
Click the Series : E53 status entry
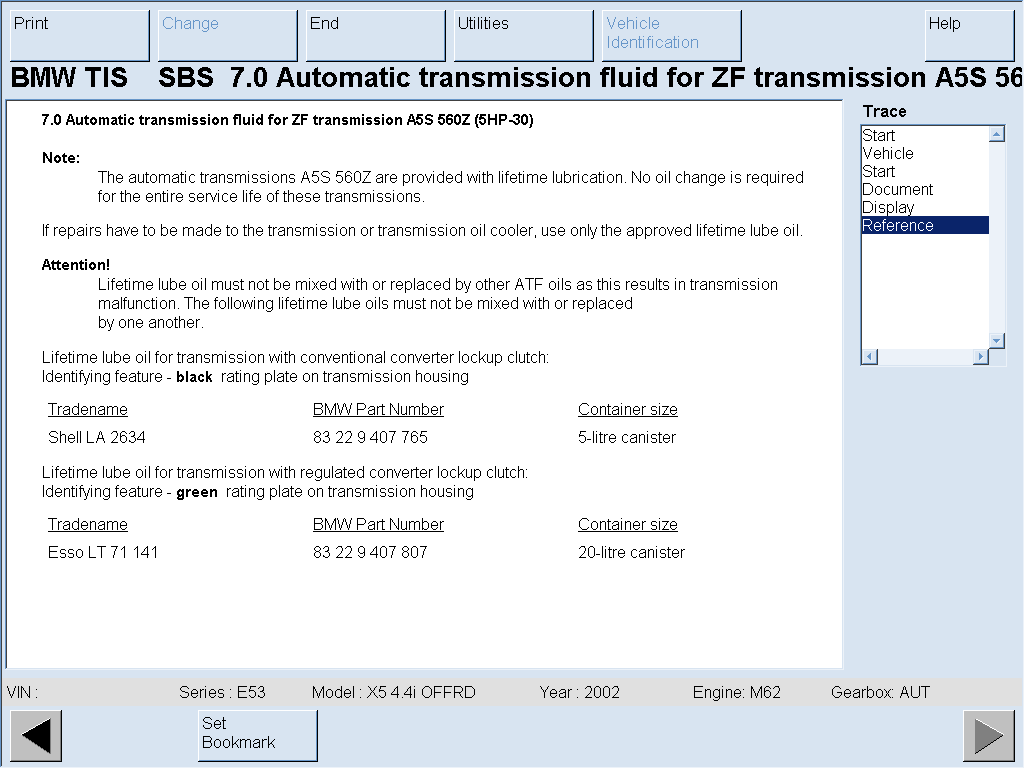pyautogui.click(x=222, y=692)
